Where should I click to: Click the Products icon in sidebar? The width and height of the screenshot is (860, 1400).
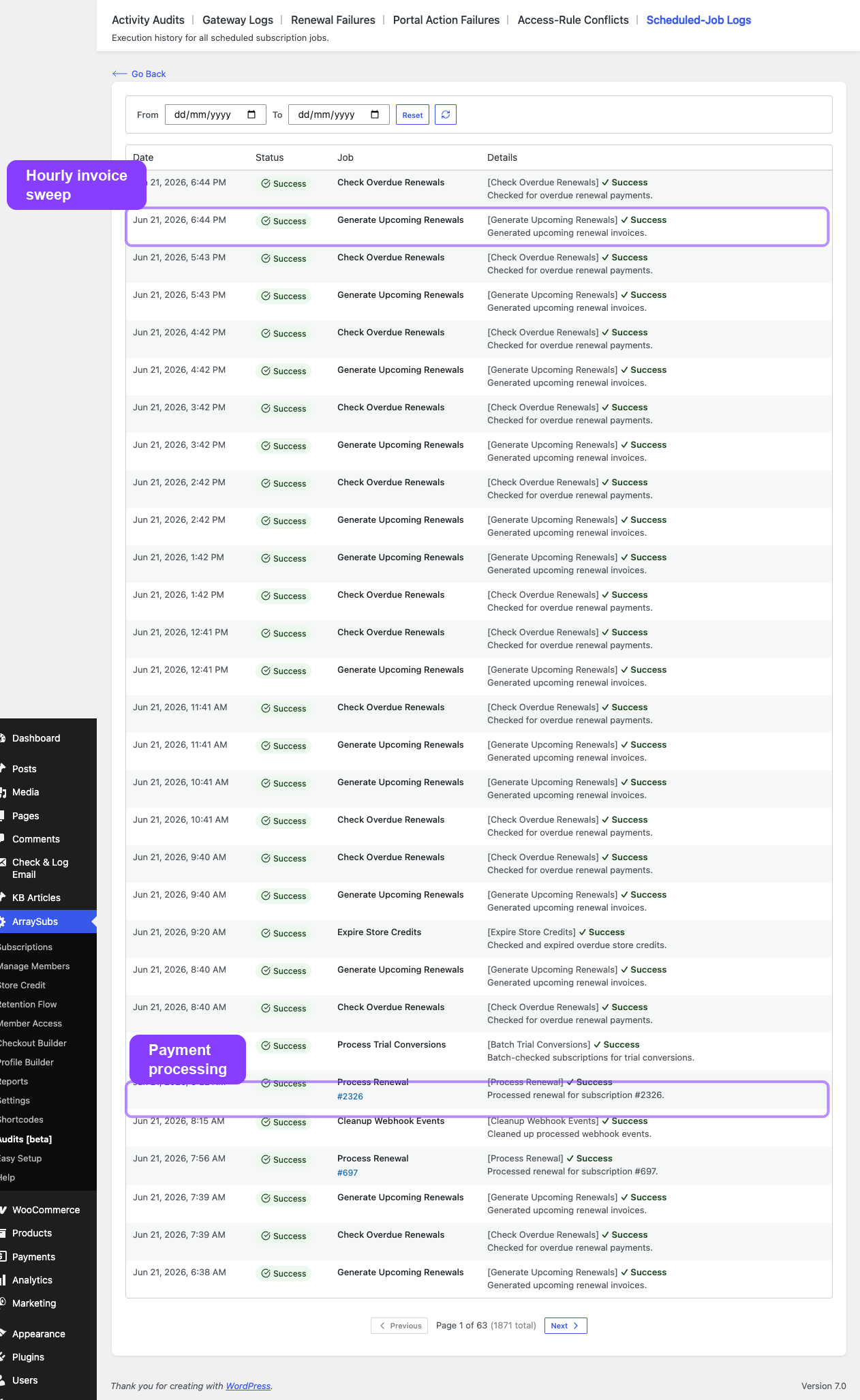point(3,1233)
